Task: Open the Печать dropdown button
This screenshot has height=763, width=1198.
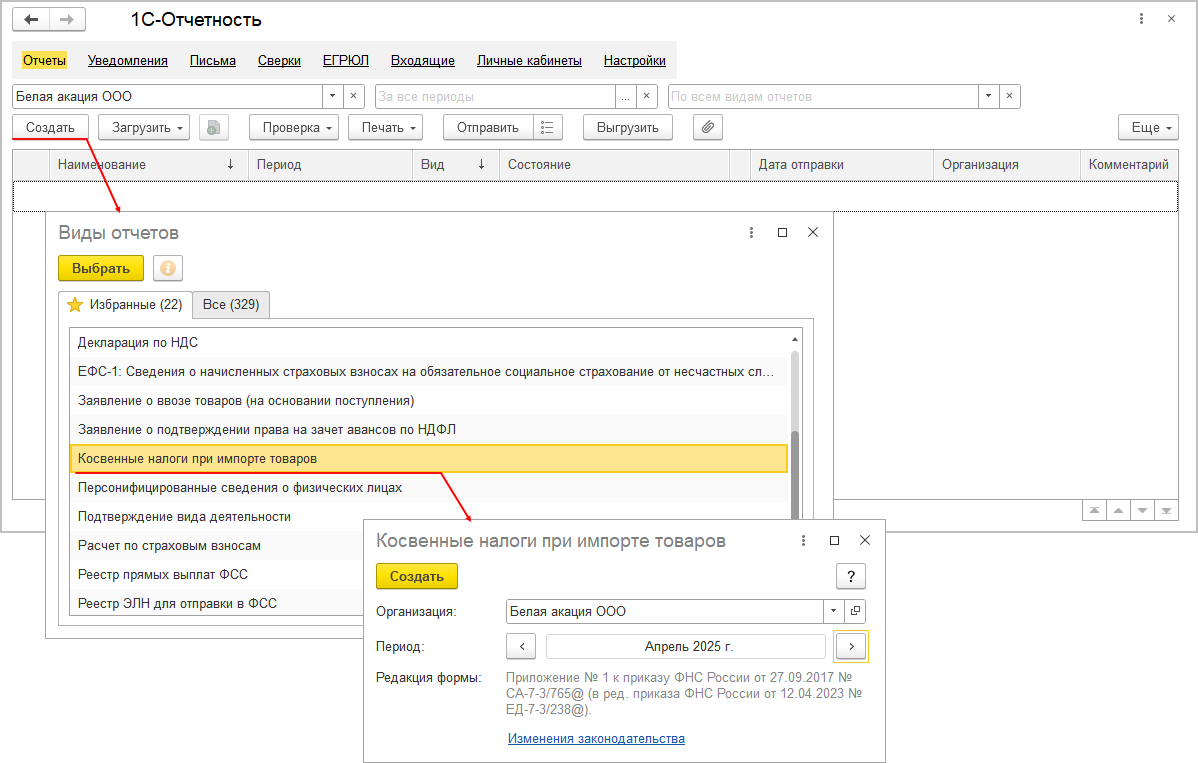Action: (x=386, y=128)
